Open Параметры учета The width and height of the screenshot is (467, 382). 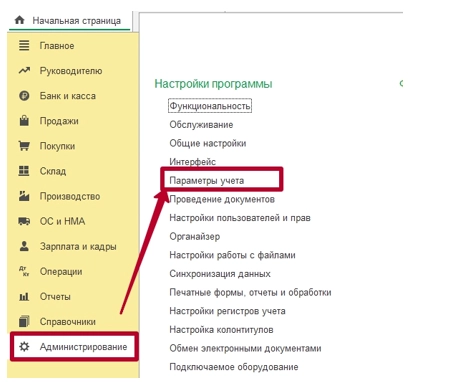(207, 181)
